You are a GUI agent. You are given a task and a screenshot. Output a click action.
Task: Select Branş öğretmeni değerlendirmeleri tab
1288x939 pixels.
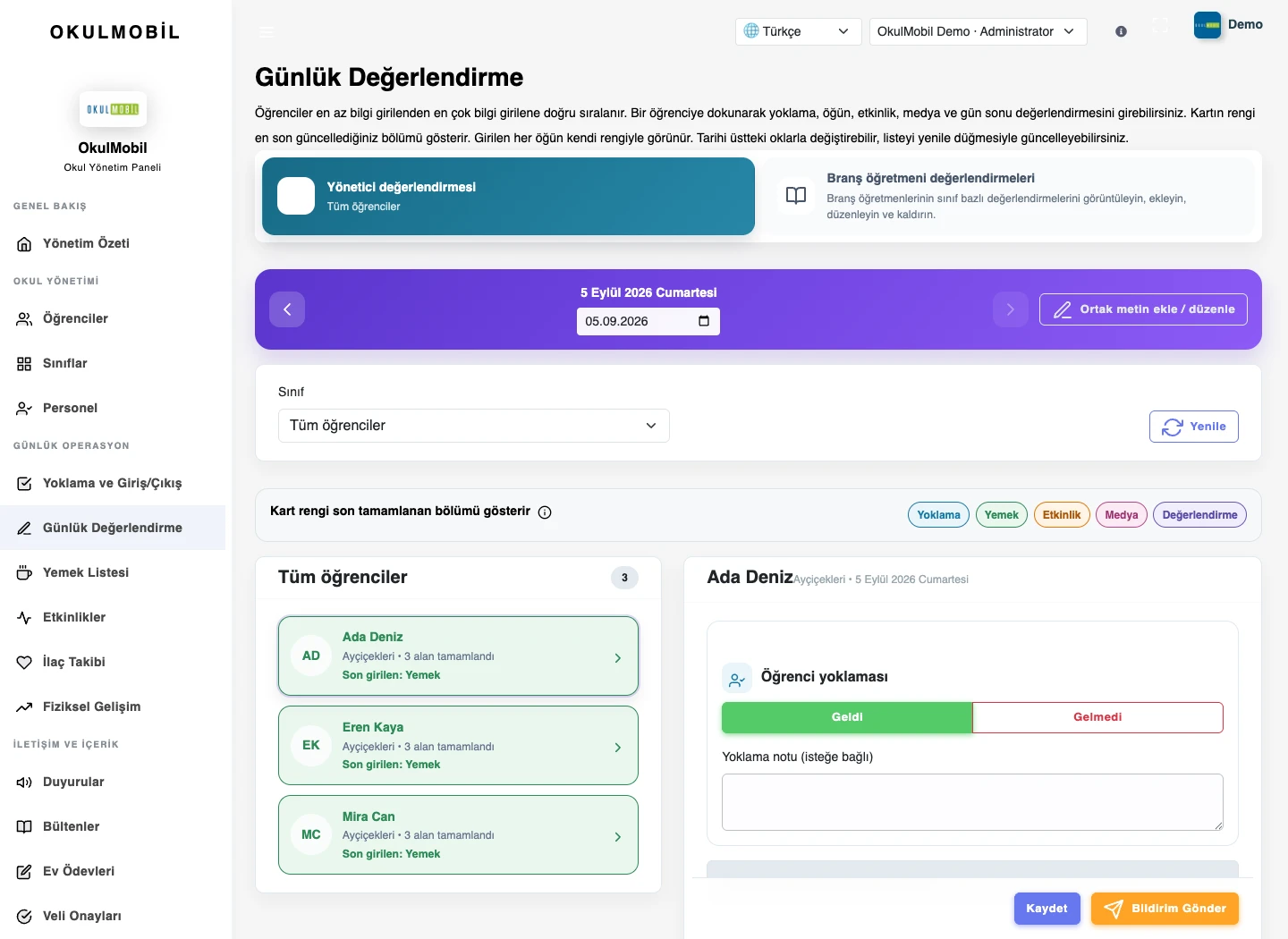pyautogui.click(x=1009, y=197)
